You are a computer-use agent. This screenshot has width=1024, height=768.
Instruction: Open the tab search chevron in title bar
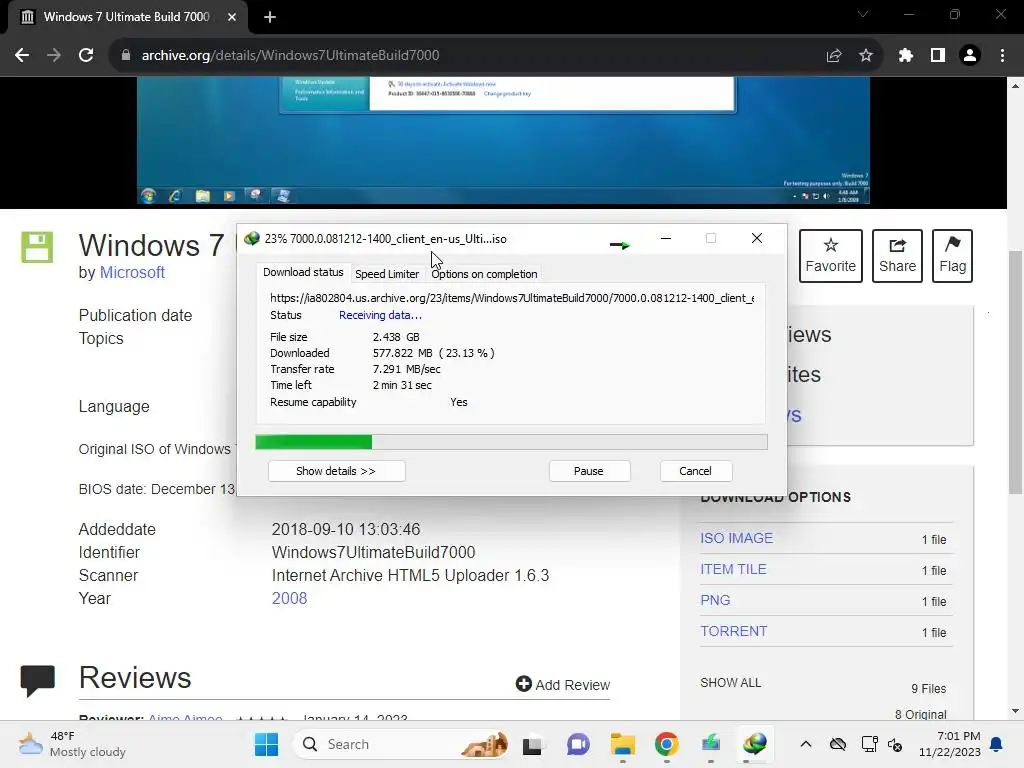click(863, 14)
